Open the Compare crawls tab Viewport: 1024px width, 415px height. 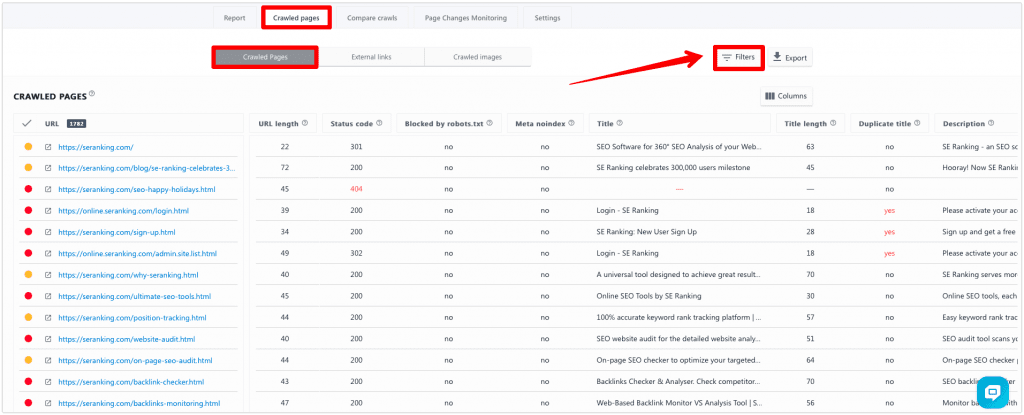tap(372, 18)
